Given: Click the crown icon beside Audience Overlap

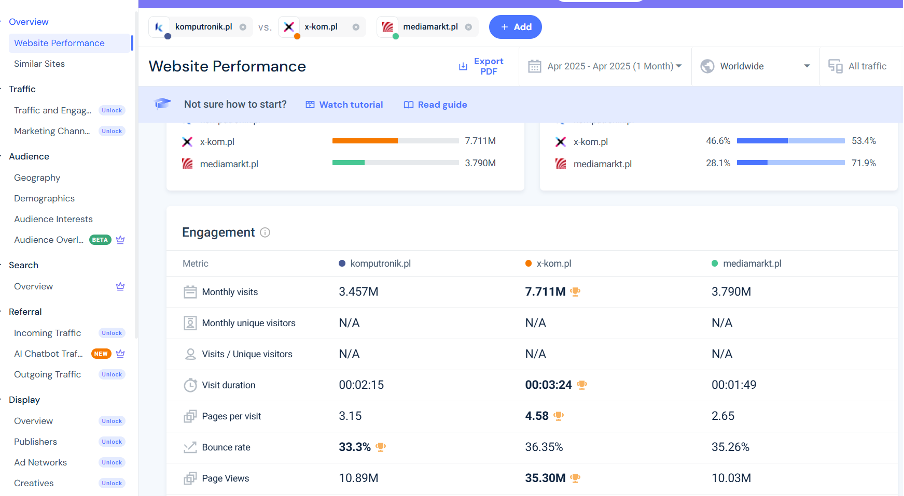Looking at the screenshot, I should (x=120, y=240).
